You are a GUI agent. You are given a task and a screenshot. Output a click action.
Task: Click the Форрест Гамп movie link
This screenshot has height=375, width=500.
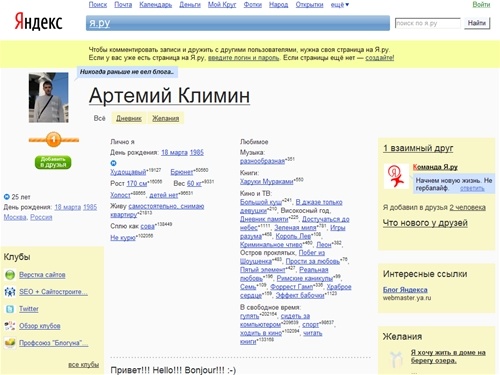click(292, 287)
